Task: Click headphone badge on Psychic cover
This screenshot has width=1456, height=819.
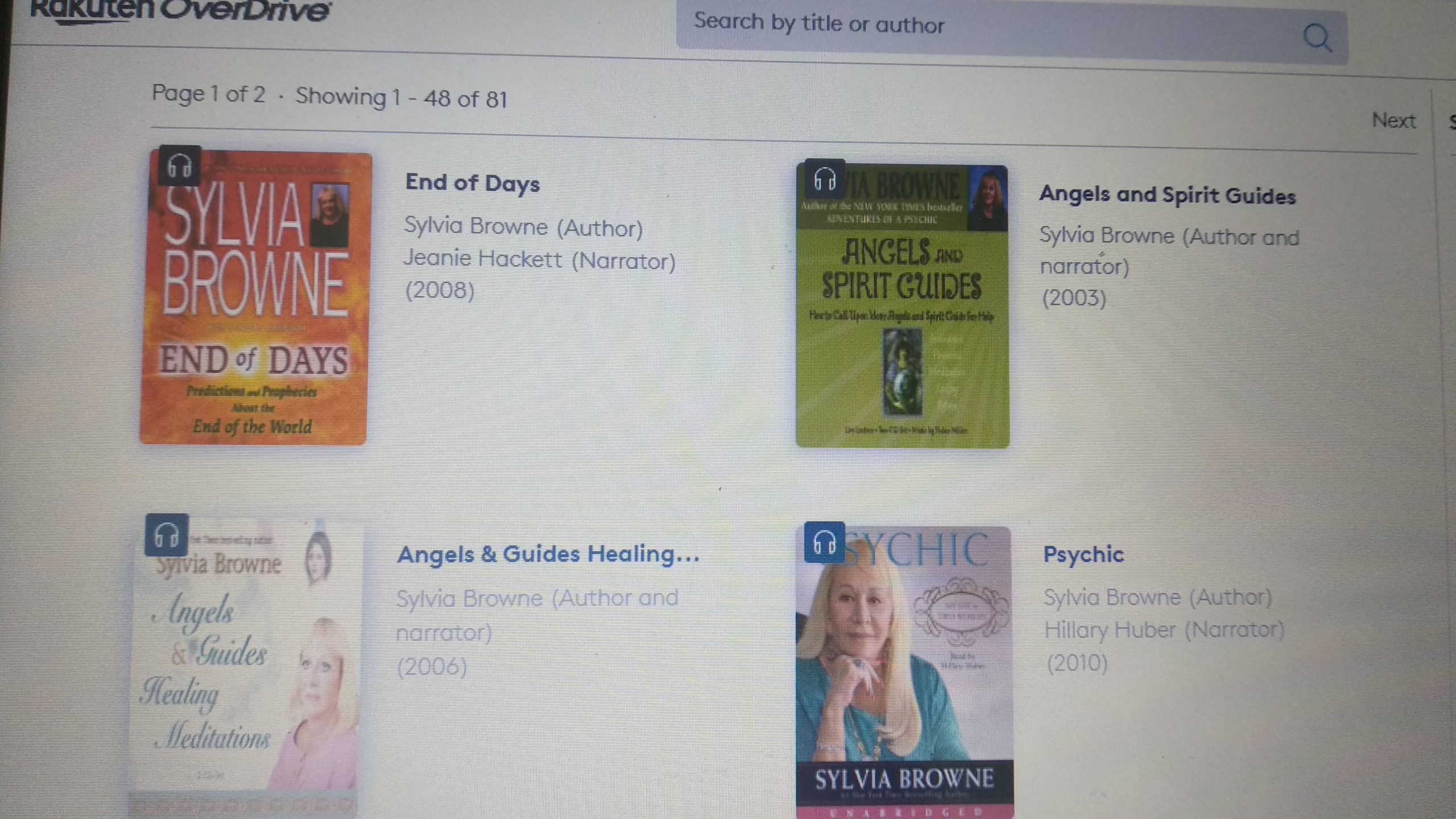Action: click(x=825, y=542)
